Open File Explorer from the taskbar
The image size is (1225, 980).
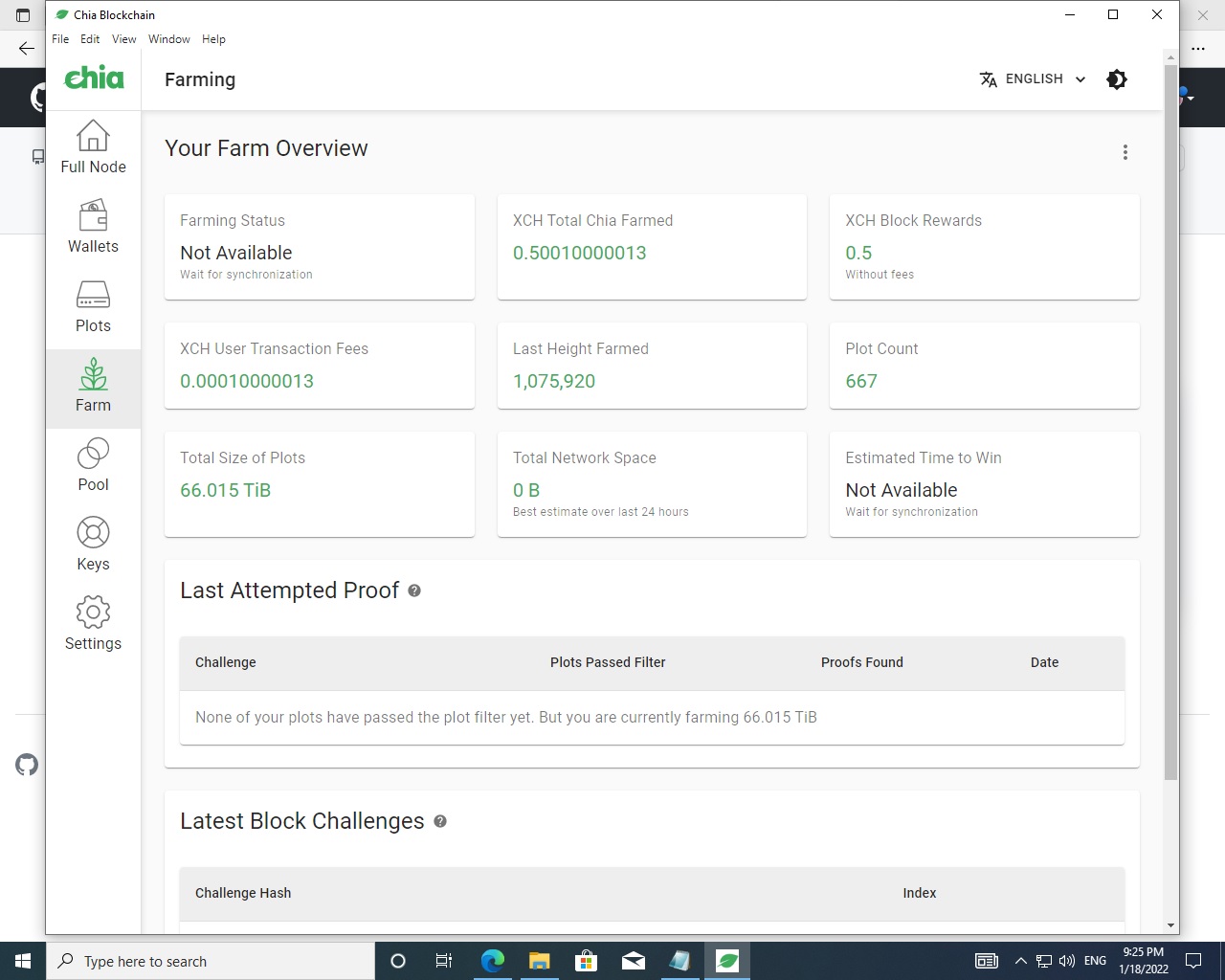pyautogui.click(x=539, y=961)
